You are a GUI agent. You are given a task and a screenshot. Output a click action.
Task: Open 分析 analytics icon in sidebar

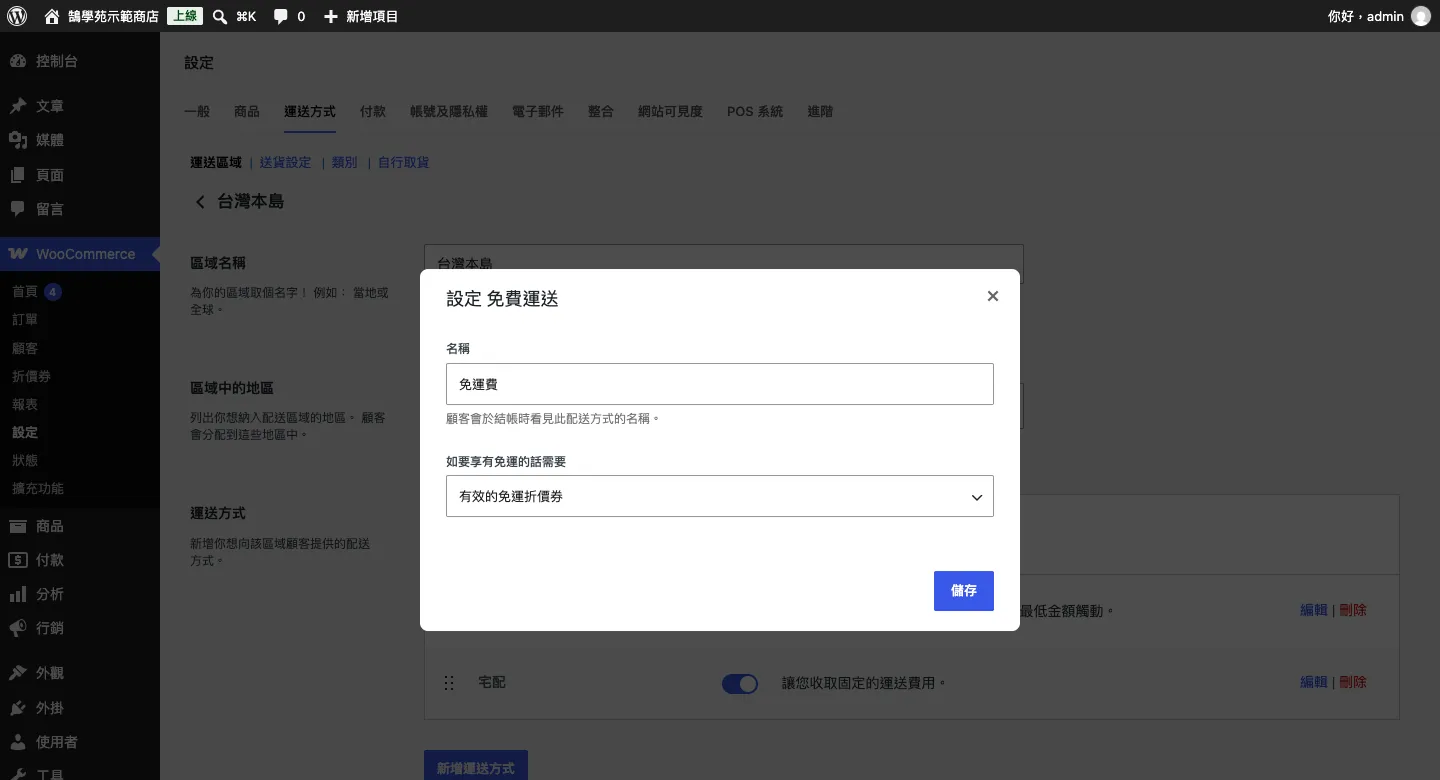pyautogui.click(x=18, y=594)
